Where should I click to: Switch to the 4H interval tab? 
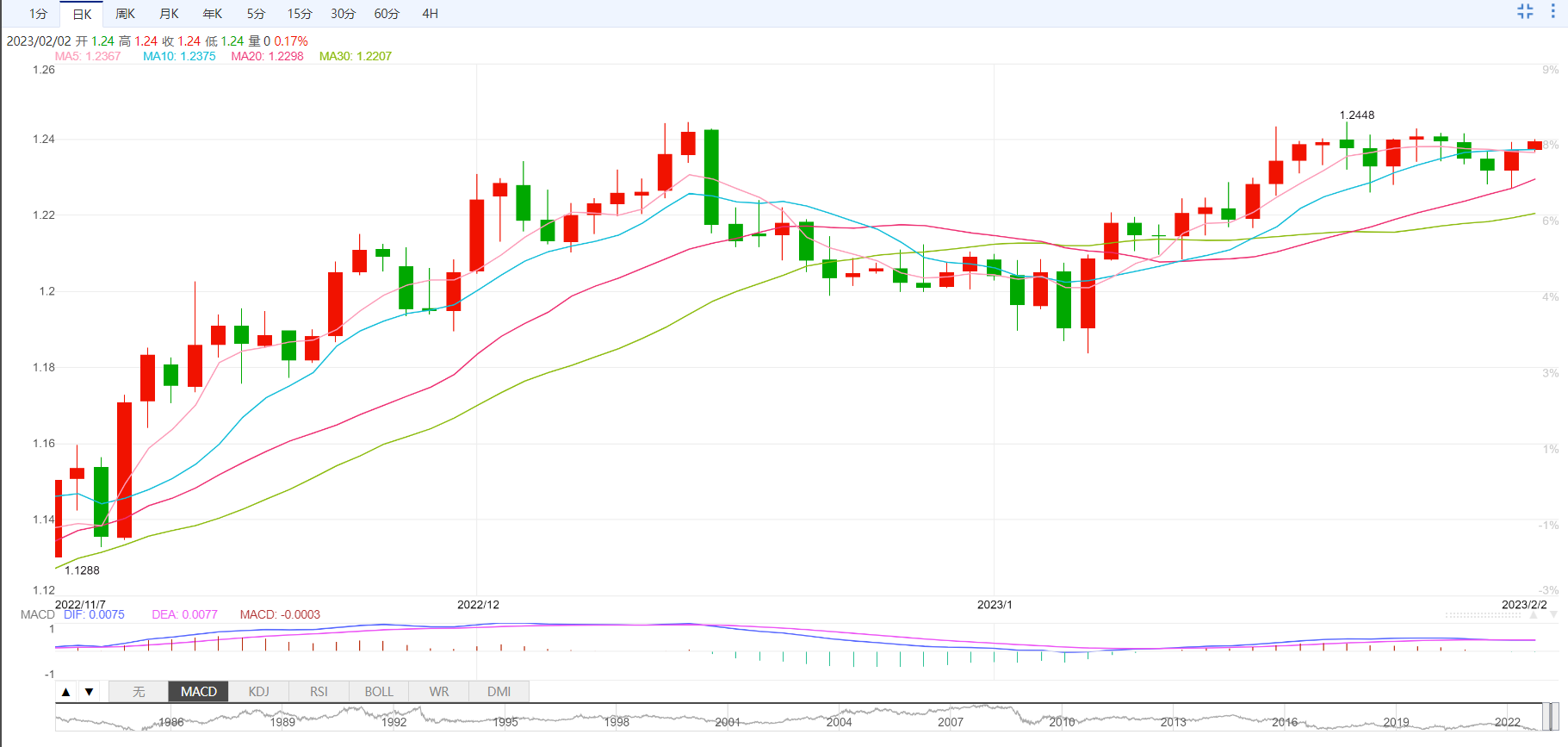click(430, 14)
